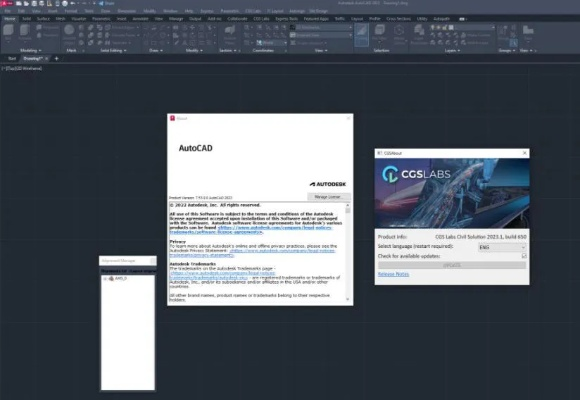This screenshot has width=580, height=400.
Task: Open the ENG language dropdown
Action: [x=502, y=247]
